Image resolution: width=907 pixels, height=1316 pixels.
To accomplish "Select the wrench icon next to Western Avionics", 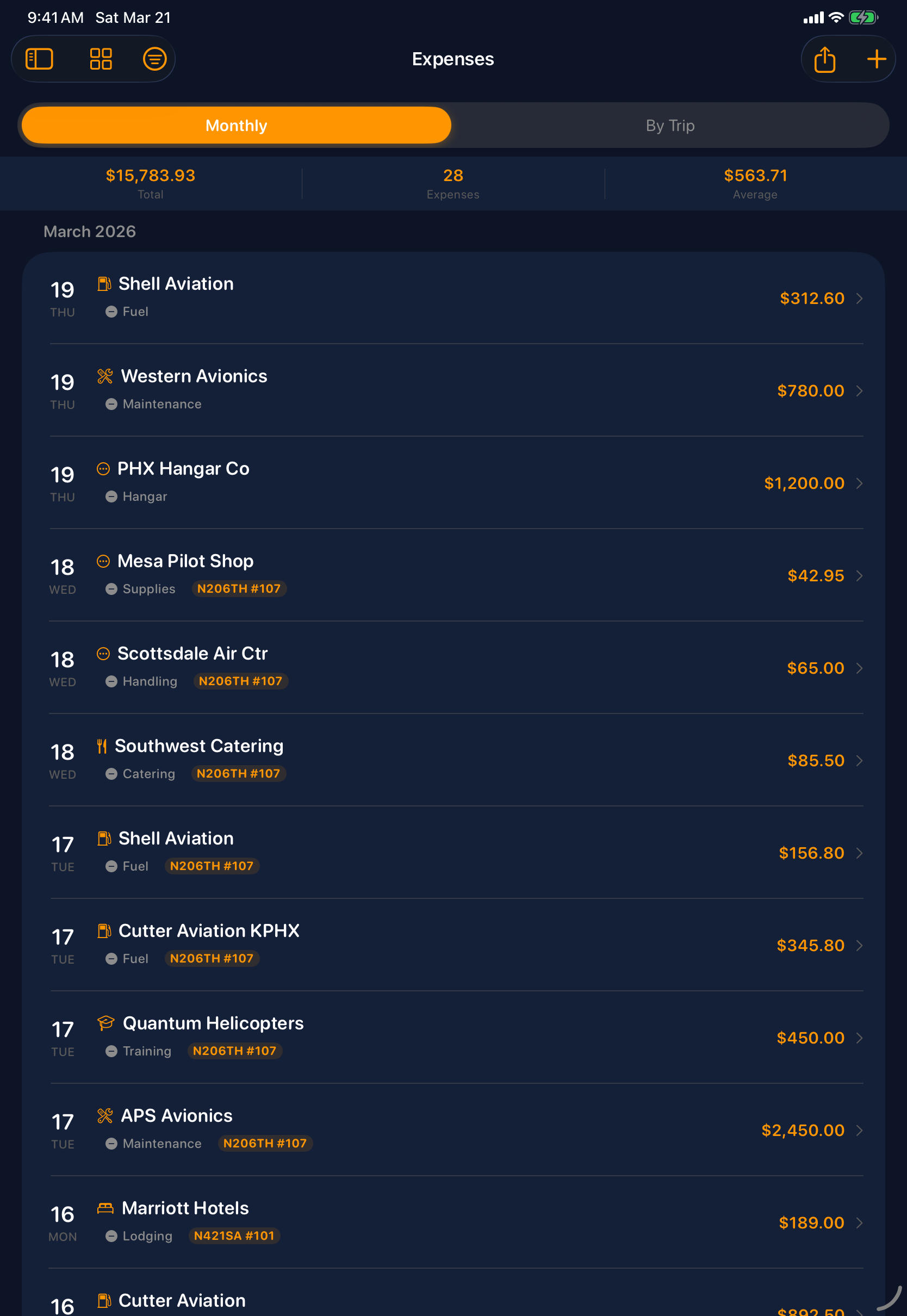I will 104,376.
